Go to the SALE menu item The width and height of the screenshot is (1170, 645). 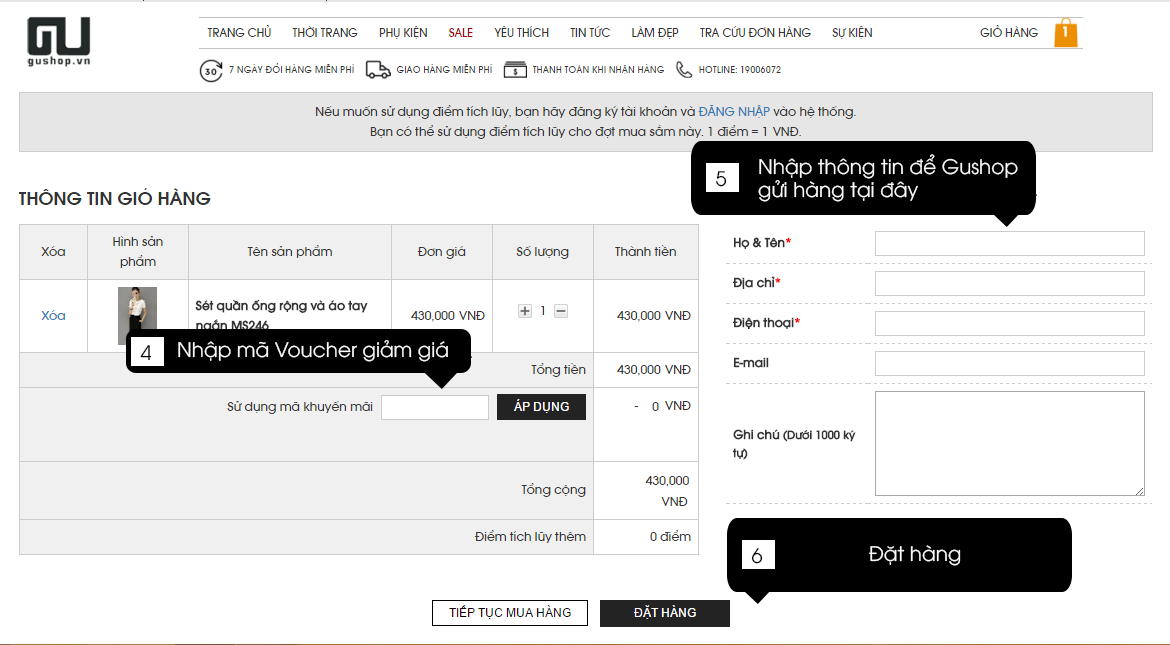tap(460, 33)
